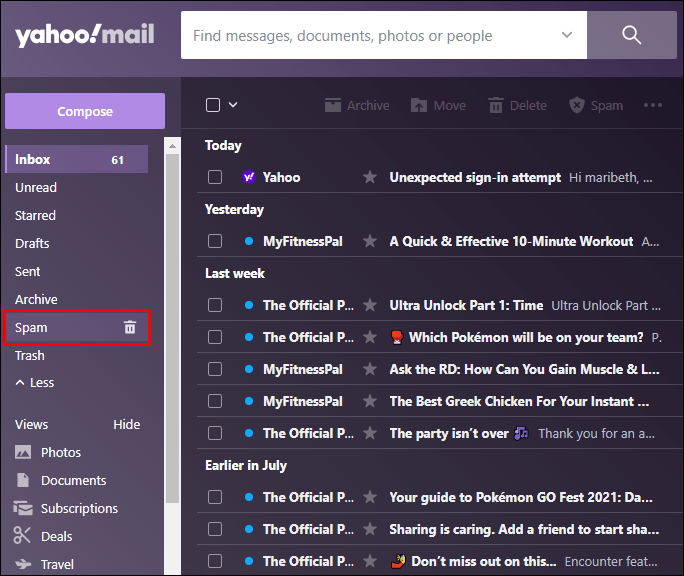Star the Ask the RD email

(370, 369)
